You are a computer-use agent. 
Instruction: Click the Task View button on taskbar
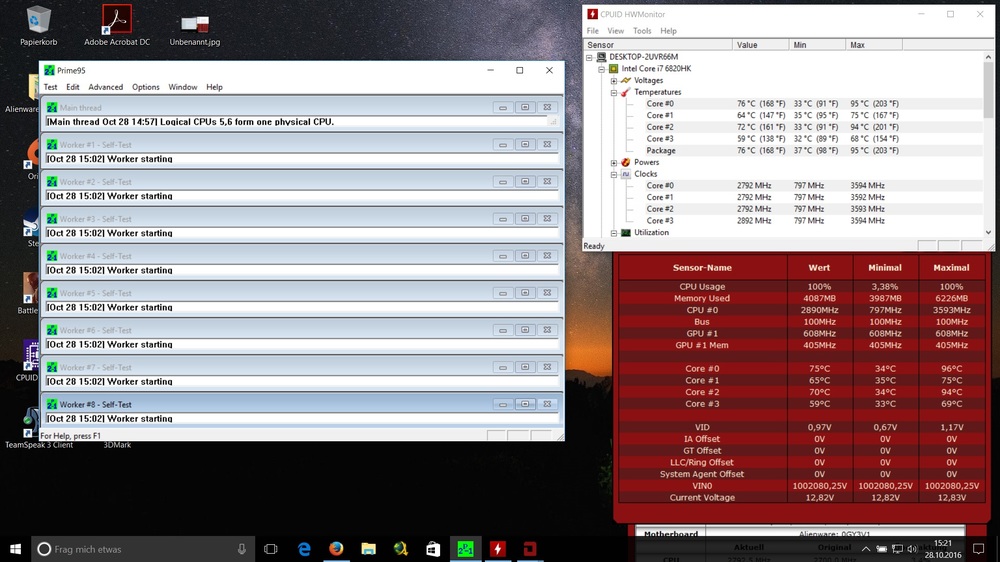(271, 549)
